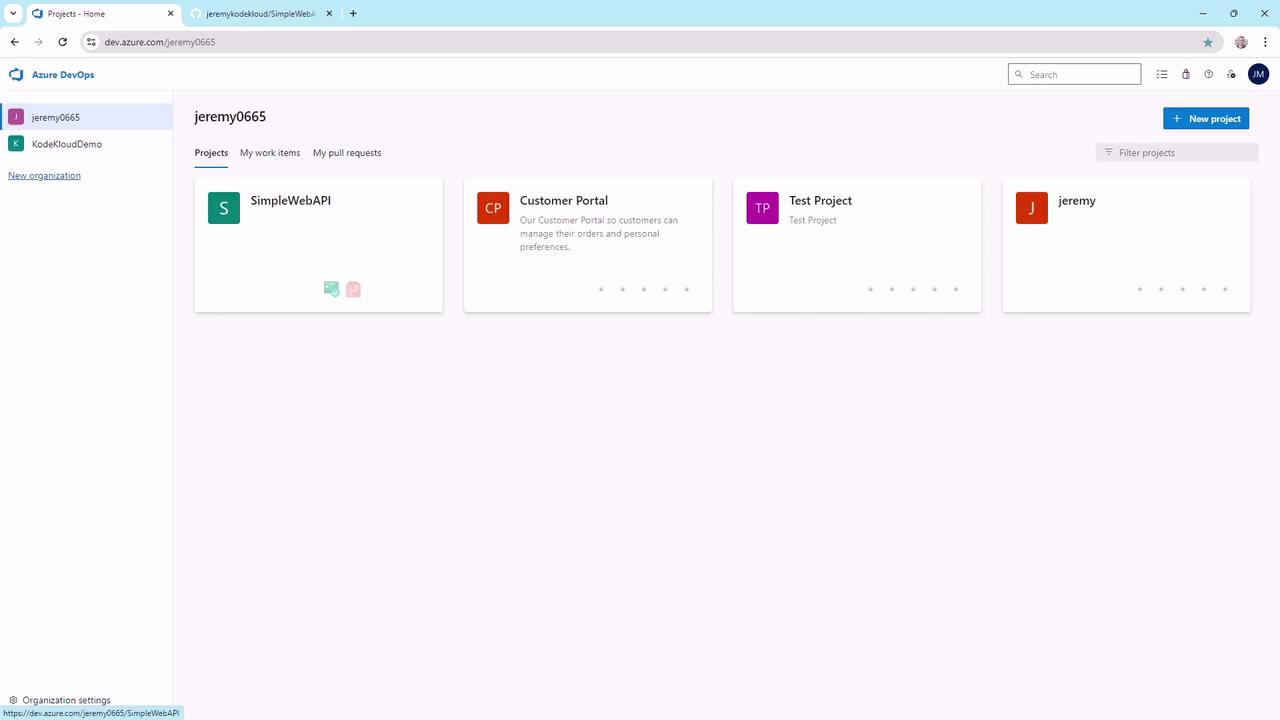Screen dimensions: 1280x720
Task: Open the jeremy project title
Action: (x=1077, y=201)
